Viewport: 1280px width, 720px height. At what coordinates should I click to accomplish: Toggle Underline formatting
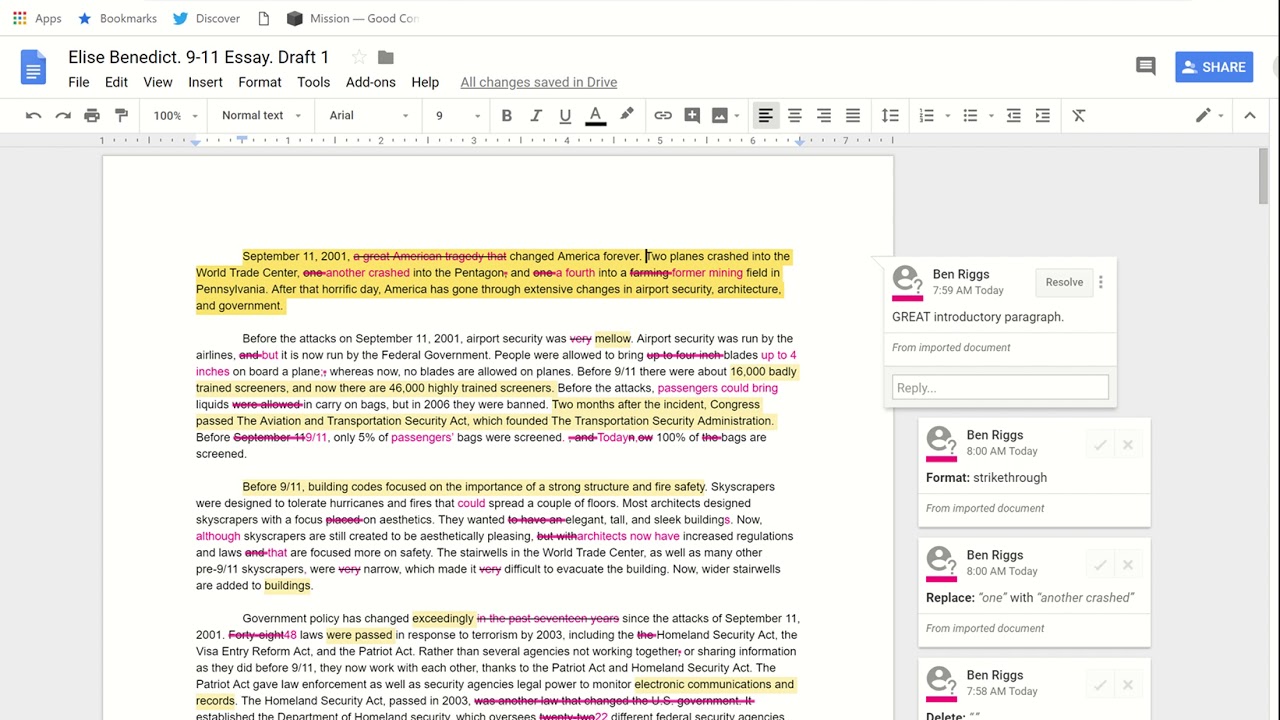click(x=565, y=116)
